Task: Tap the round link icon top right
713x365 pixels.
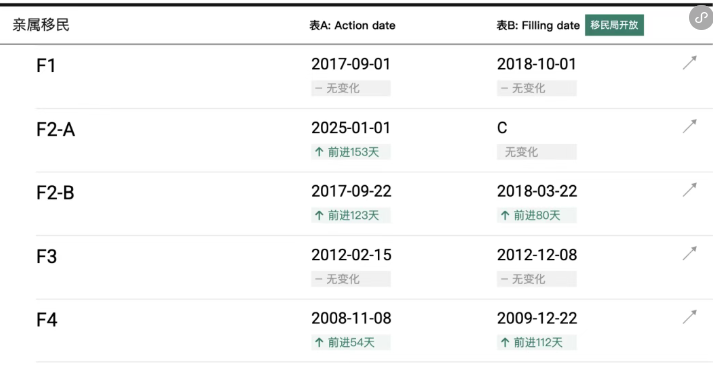Action: pos(701,18)
